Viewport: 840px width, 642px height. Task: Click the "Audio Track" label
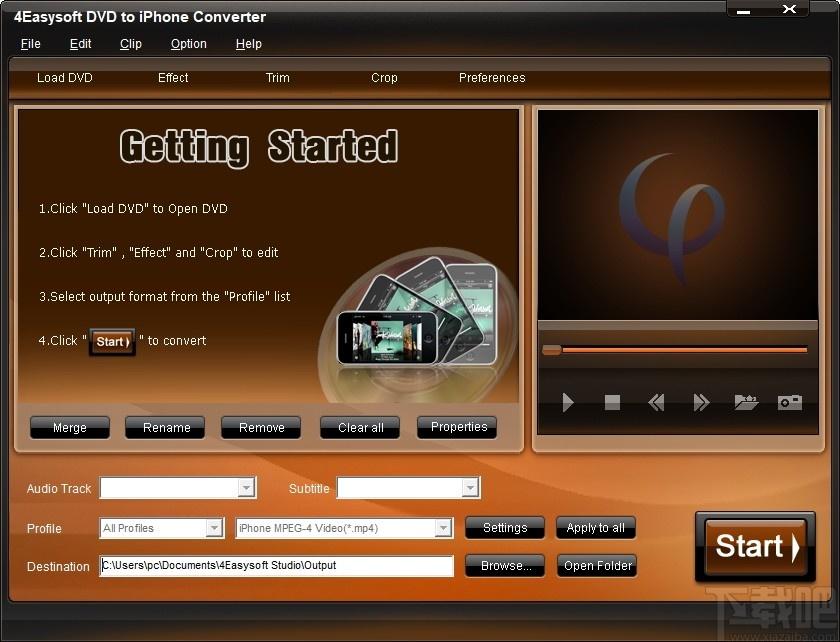pos(59,489)
